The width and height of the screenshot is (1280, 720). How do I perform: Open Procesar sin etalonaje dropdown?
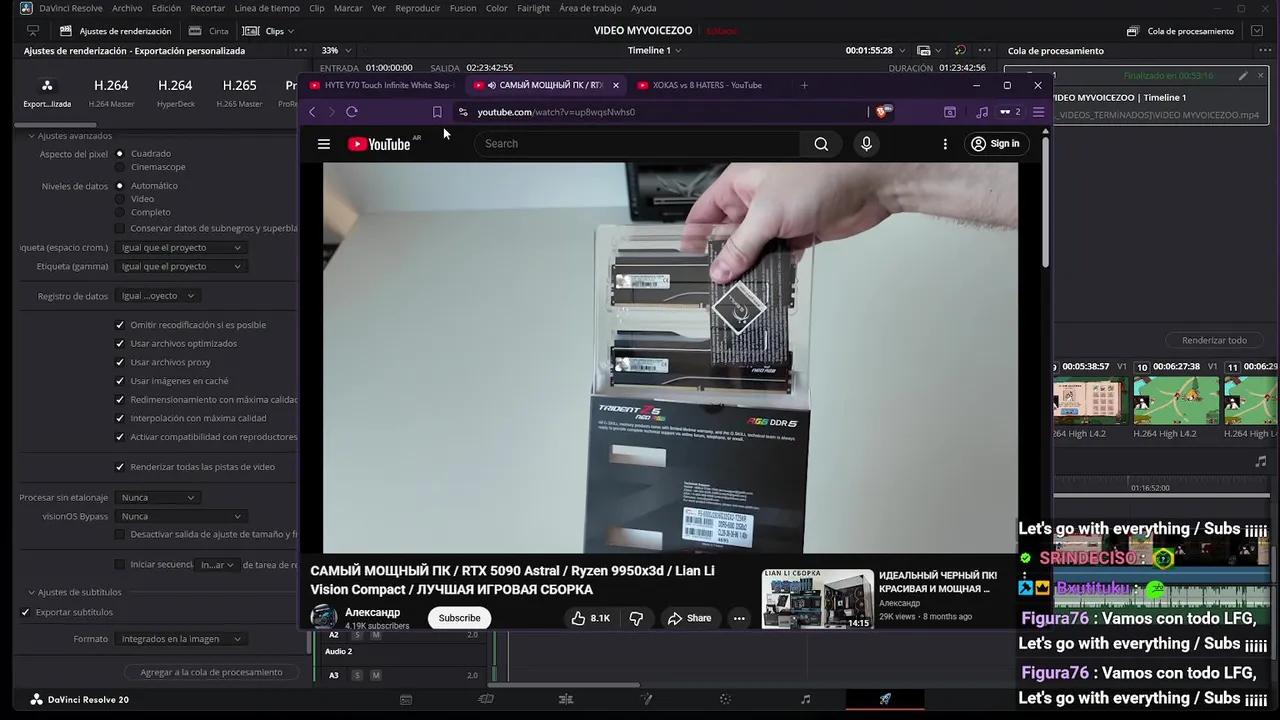pyautogui.click(x=157, y=497)
